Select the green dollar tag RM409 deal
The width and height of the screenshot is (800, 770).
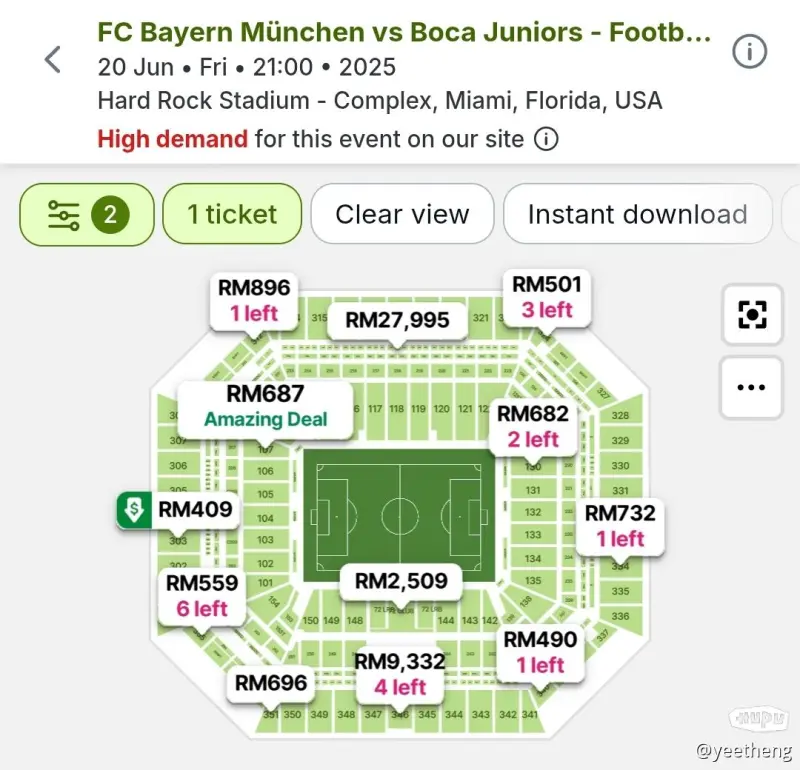[178, 509]
